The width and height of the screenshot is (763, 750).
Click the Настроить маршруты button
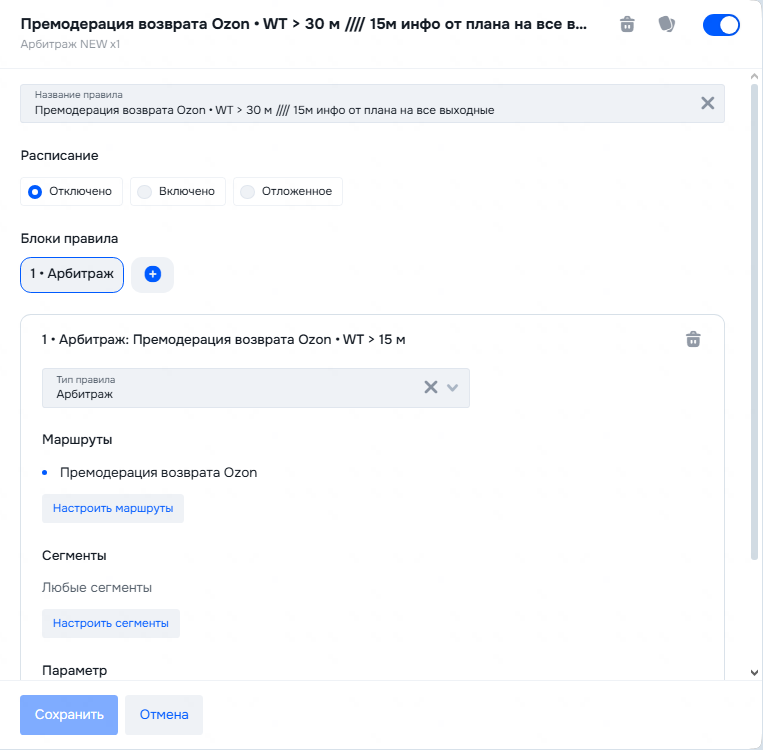point(113,508)
